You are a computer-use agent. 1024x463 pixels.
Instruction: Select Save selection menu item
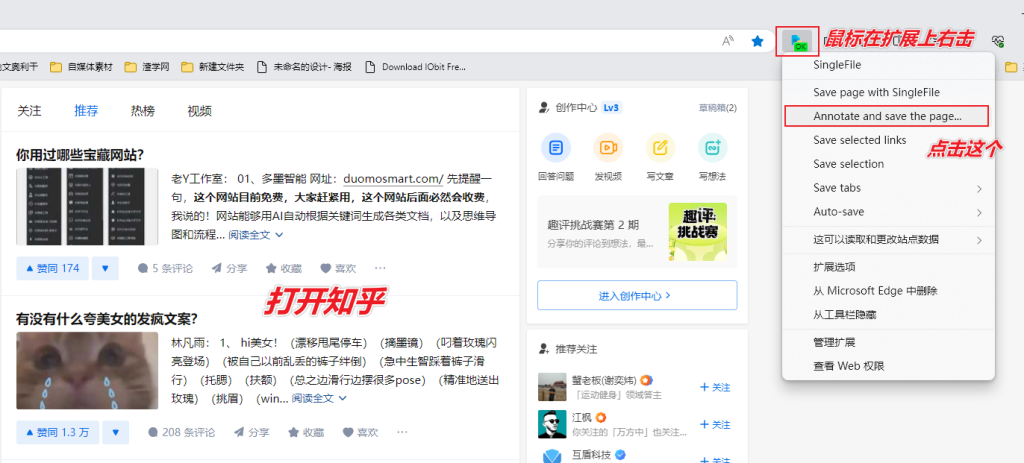click(888, 164)
